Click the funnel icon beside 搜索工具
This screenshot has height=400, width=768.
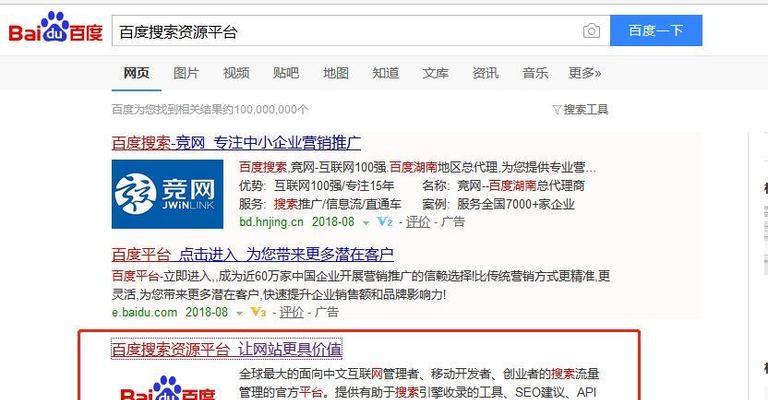tap(556, 110)
